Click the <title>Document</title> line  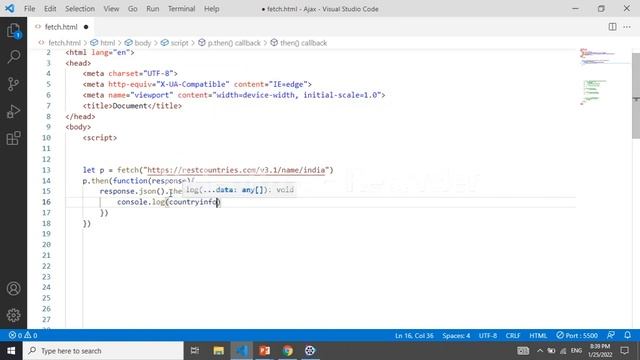click(132, 106)
